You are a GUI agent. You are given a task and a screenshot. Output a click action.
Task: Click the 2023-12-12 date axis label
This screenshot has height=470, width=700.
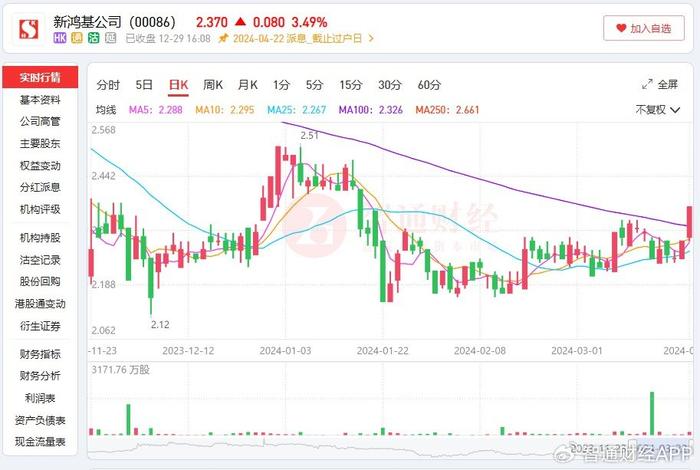pos(188,351)
